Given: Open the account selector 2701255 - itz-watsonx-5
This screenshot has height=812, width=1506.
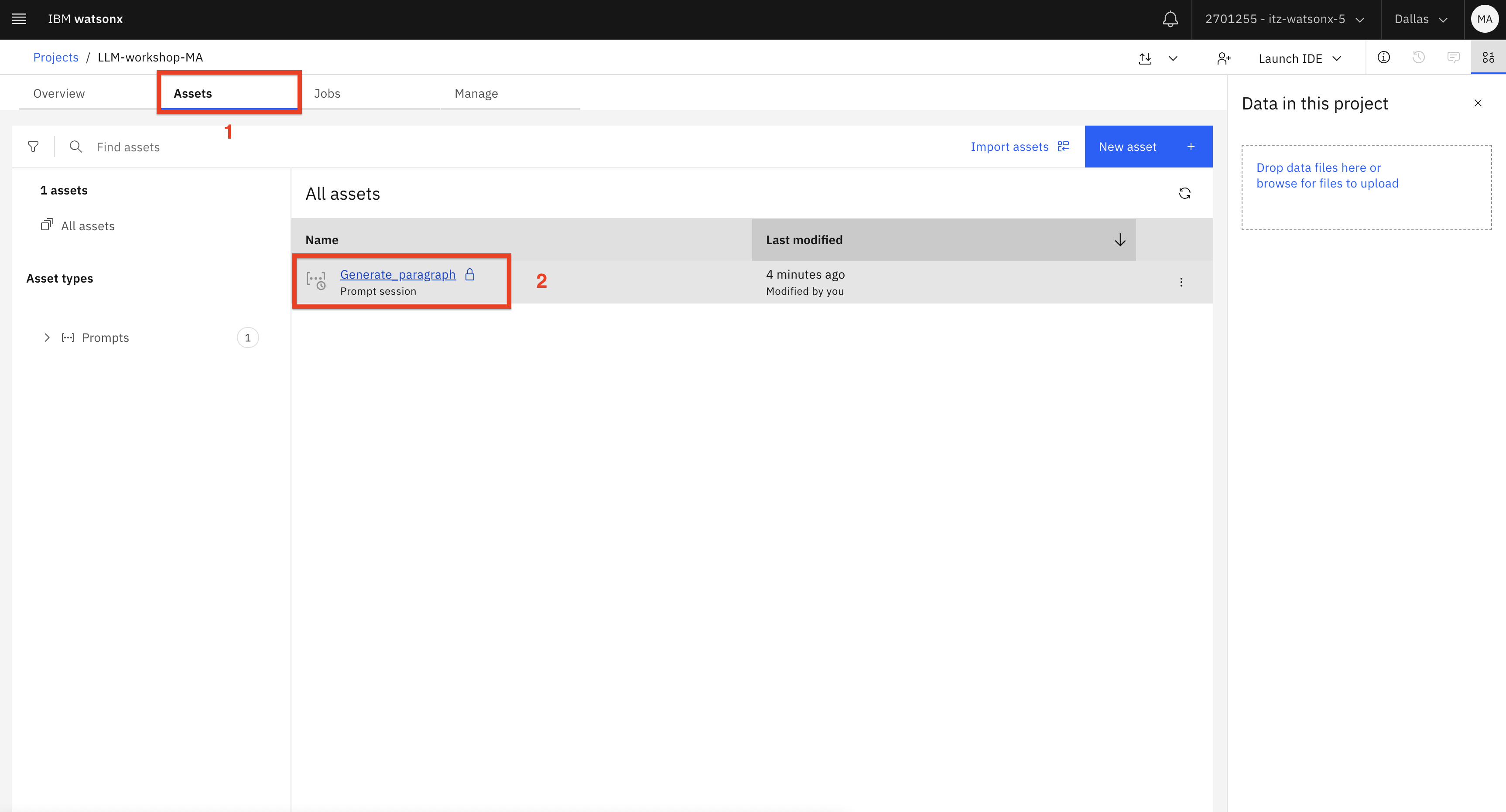Looking at the screenshot, I should (x=1285, y=19).
